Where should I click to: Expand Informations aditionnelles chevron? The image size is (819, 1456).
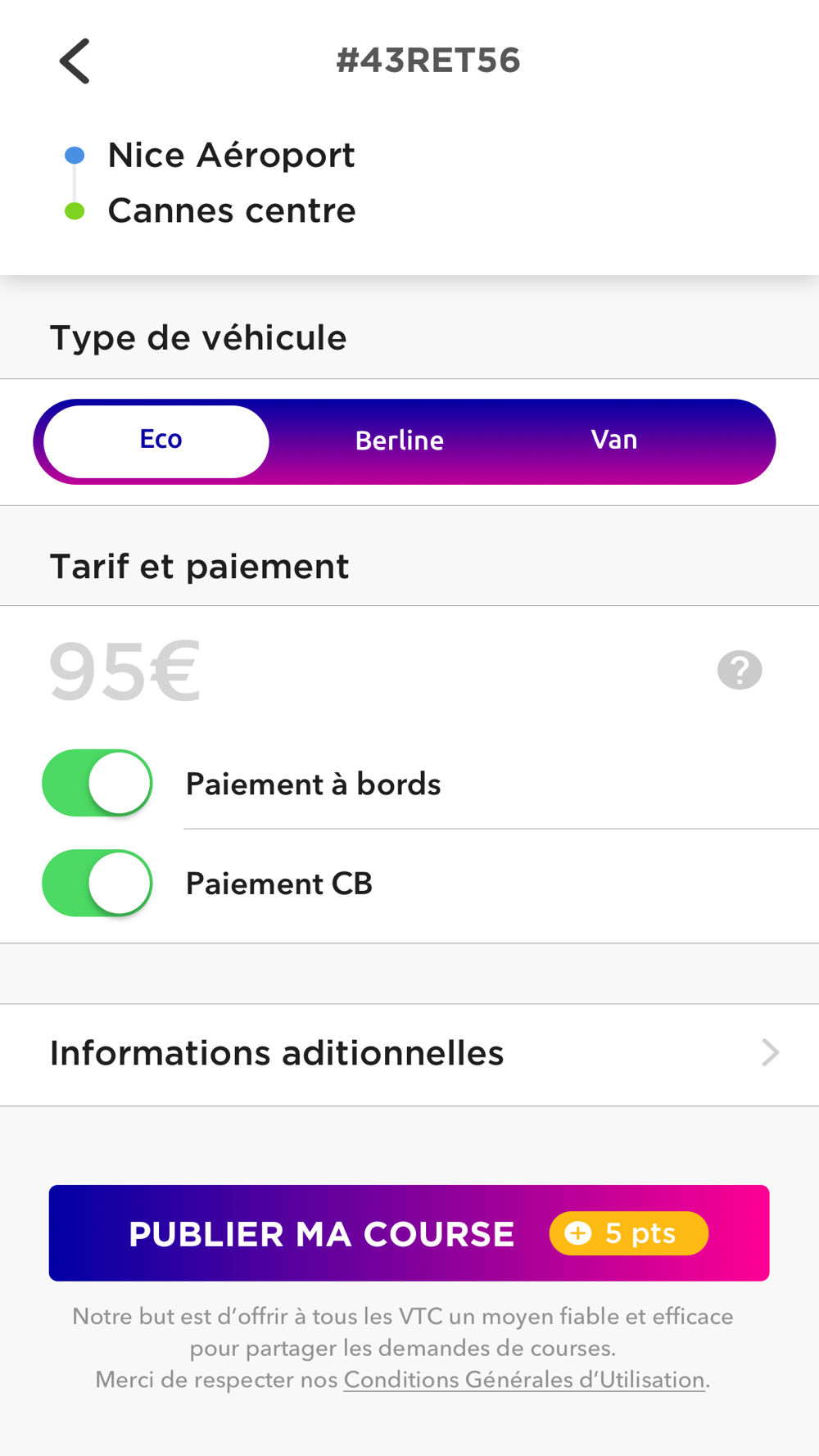pos(770,1053)
